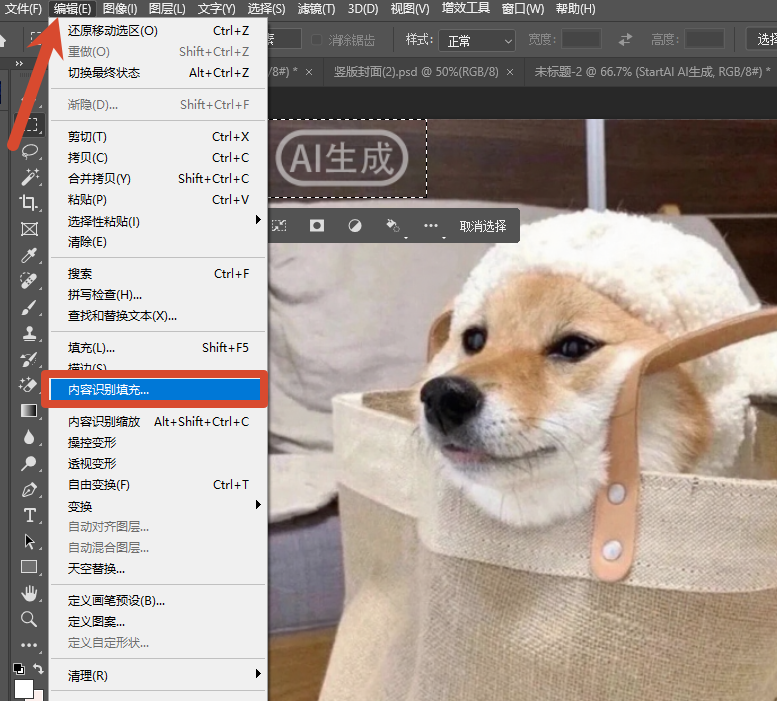The image size is (777, 701).
Task: Click the foreground color swatch
Action: tap(23, 689)
